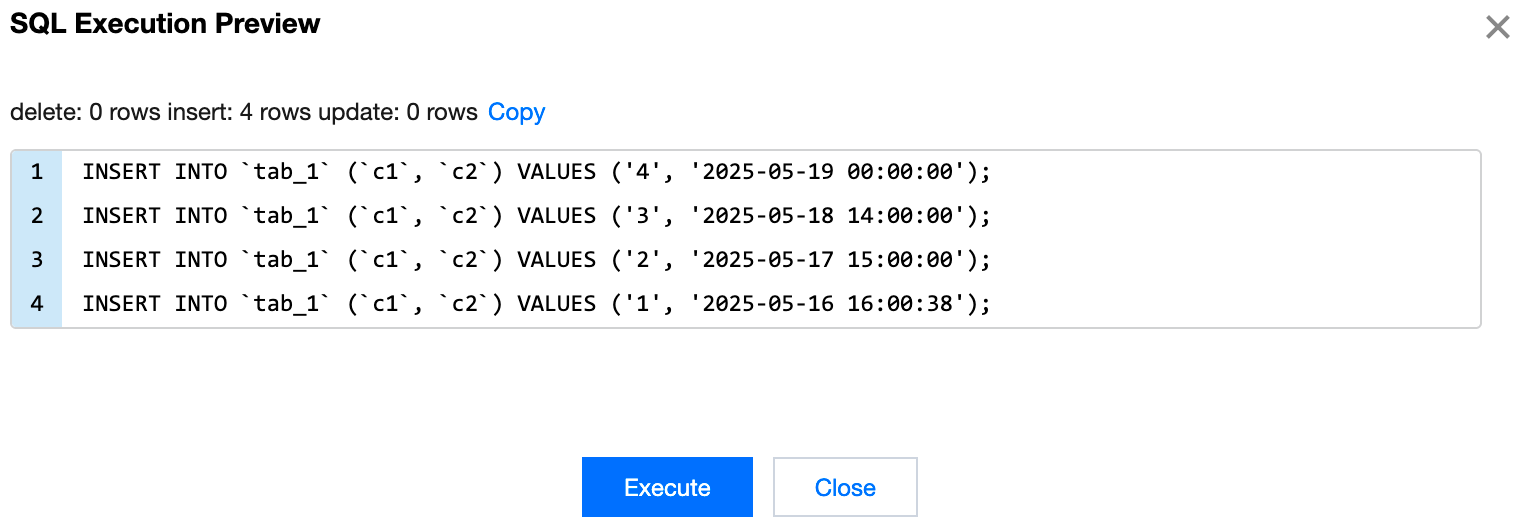Click the INSERT keyword on the first line
This screenshot has width=1522, height=522.
point(121,172)
